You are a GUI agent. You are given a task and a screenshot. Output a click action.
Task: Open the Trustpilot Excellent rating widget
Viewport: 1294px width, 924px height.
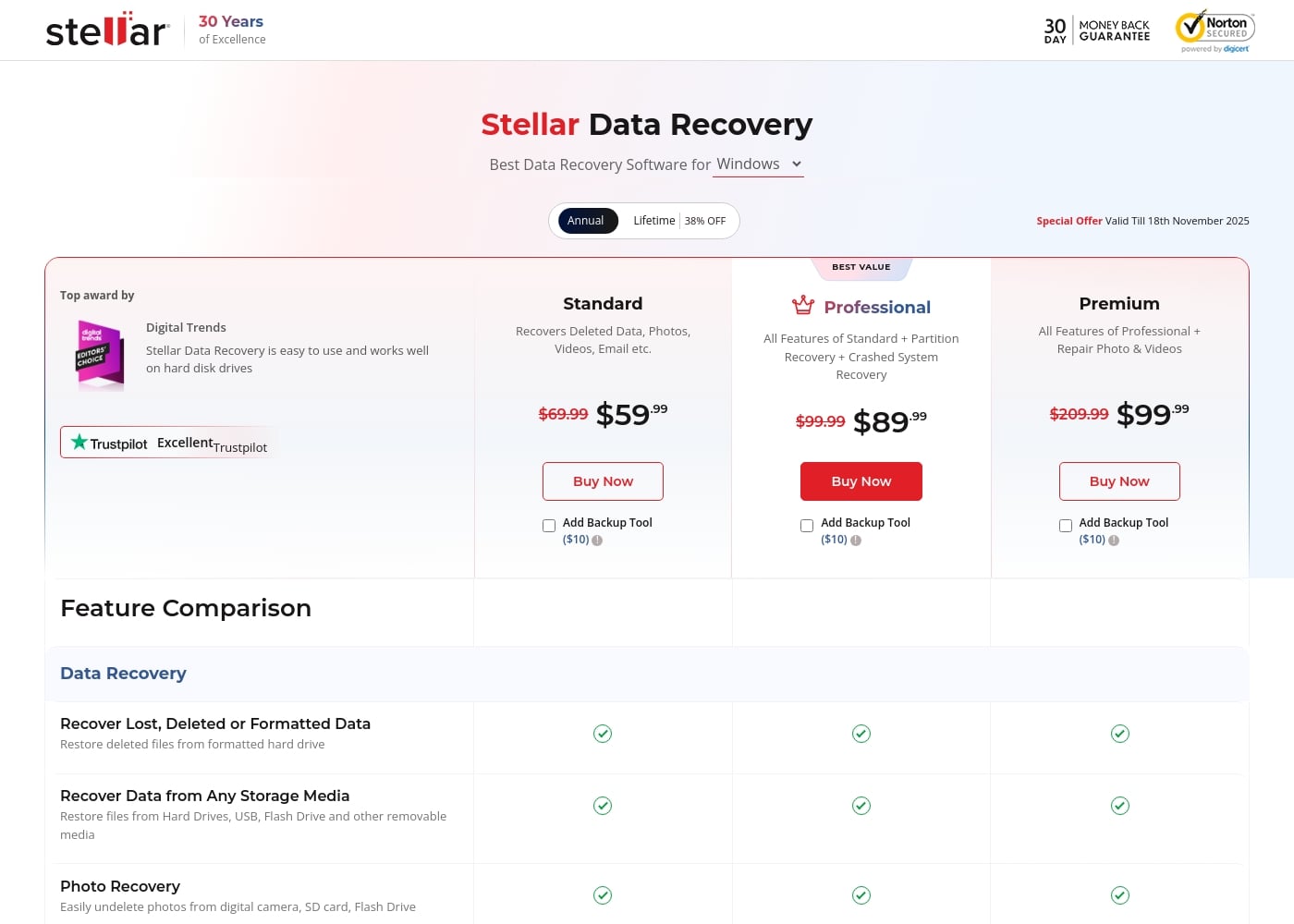click(166, 443)
